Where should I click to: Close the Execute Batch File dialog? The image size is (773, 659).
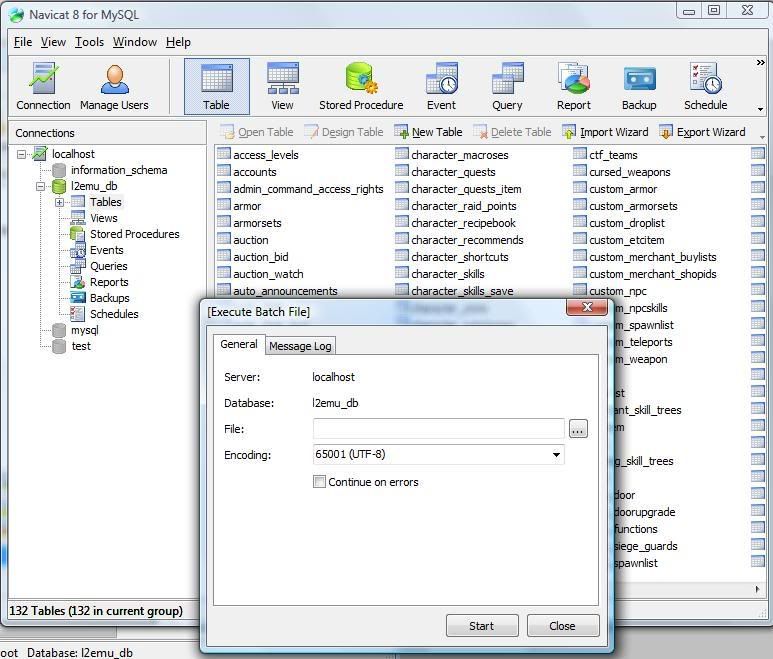tap(587, 307)
